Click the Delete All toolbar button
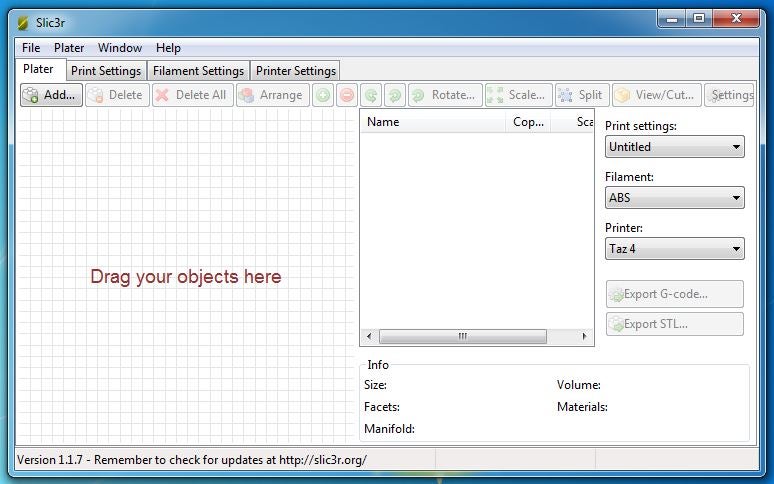 coord(192,95)
